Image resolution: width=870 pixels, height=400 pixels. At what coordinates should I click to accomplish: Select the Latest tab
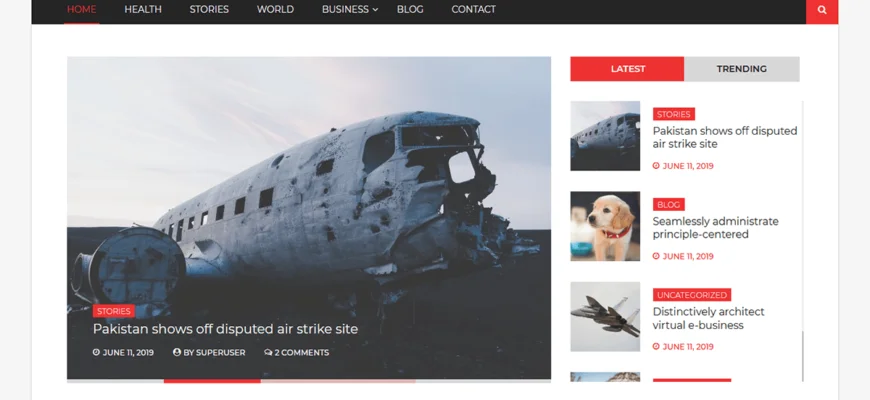pos(627,69)
